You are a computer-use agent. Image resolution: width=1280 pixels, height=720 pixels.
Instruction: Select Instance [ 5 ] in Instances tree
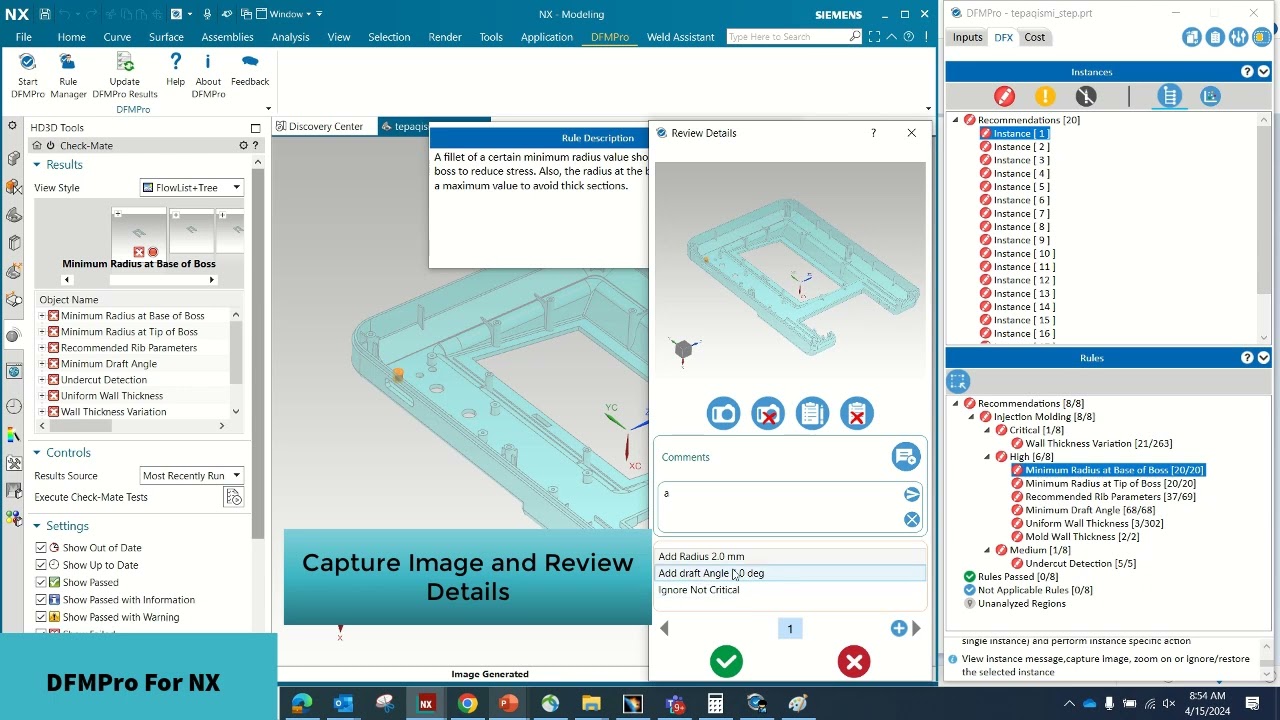click(1021, 187)
